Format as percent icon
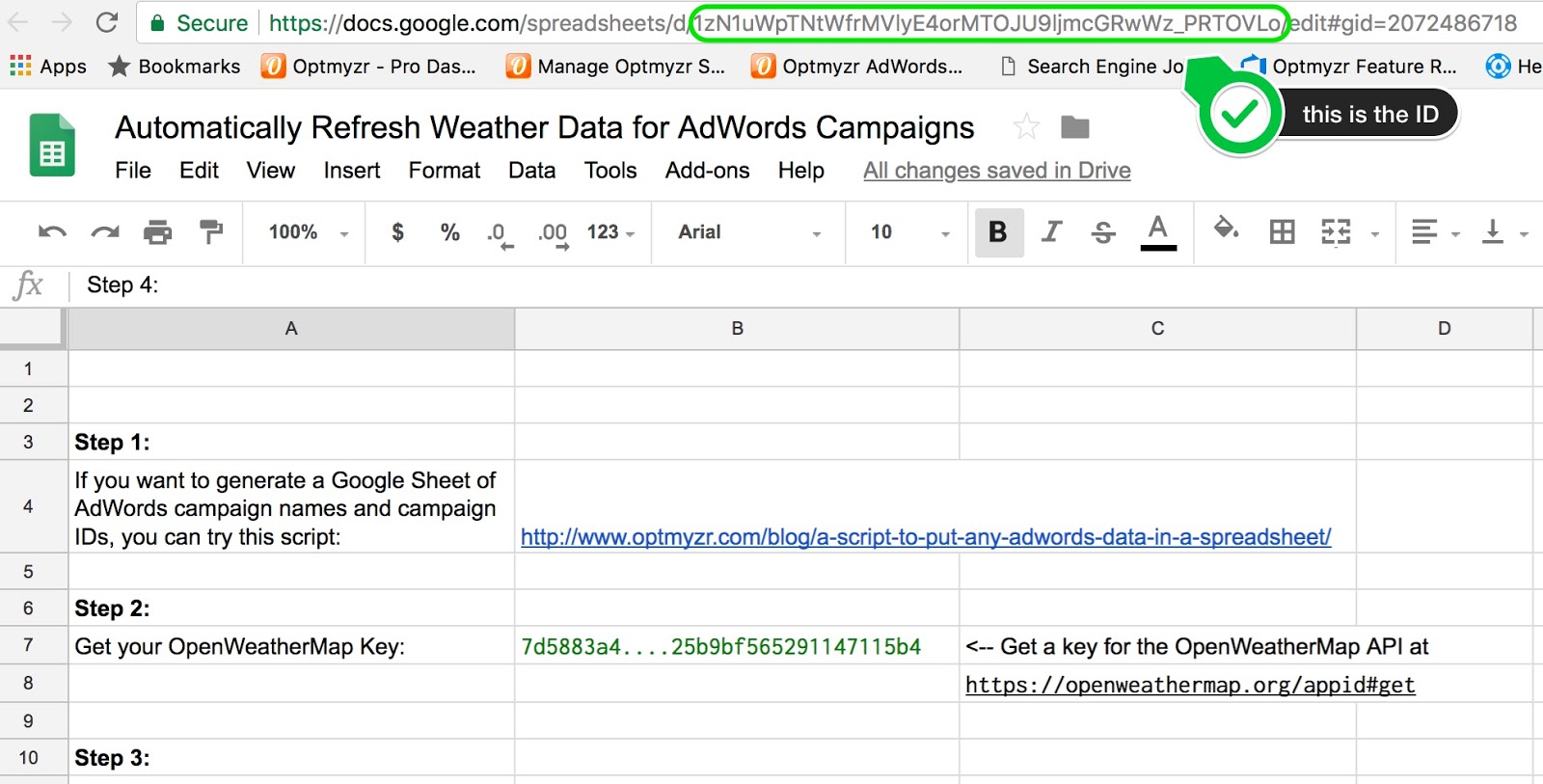Viewport: 1543px width, 784px height. pyautogui.click(x=449, y=232)
